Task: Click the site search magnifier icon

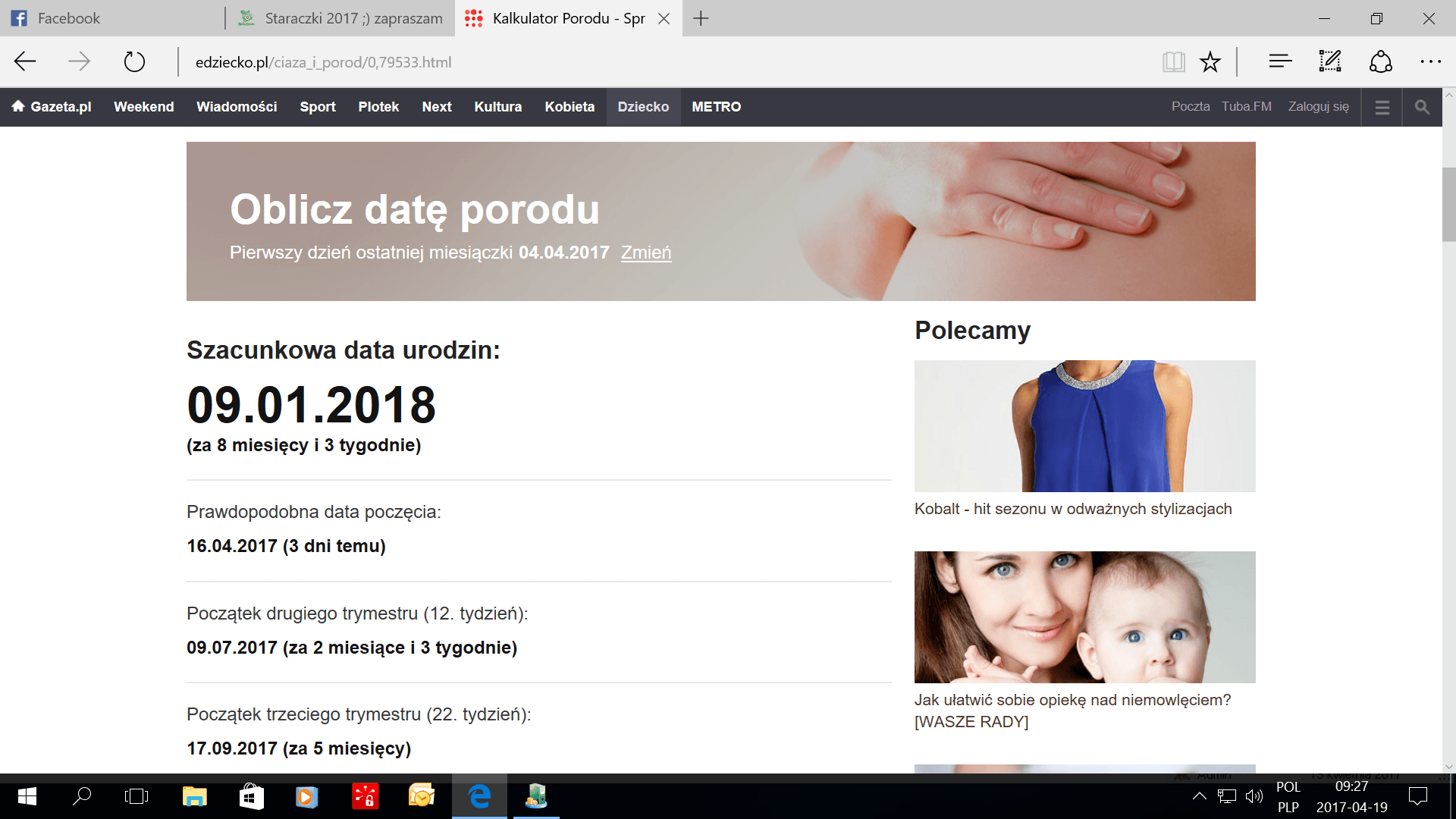Action: click(x=1422, y=107)
